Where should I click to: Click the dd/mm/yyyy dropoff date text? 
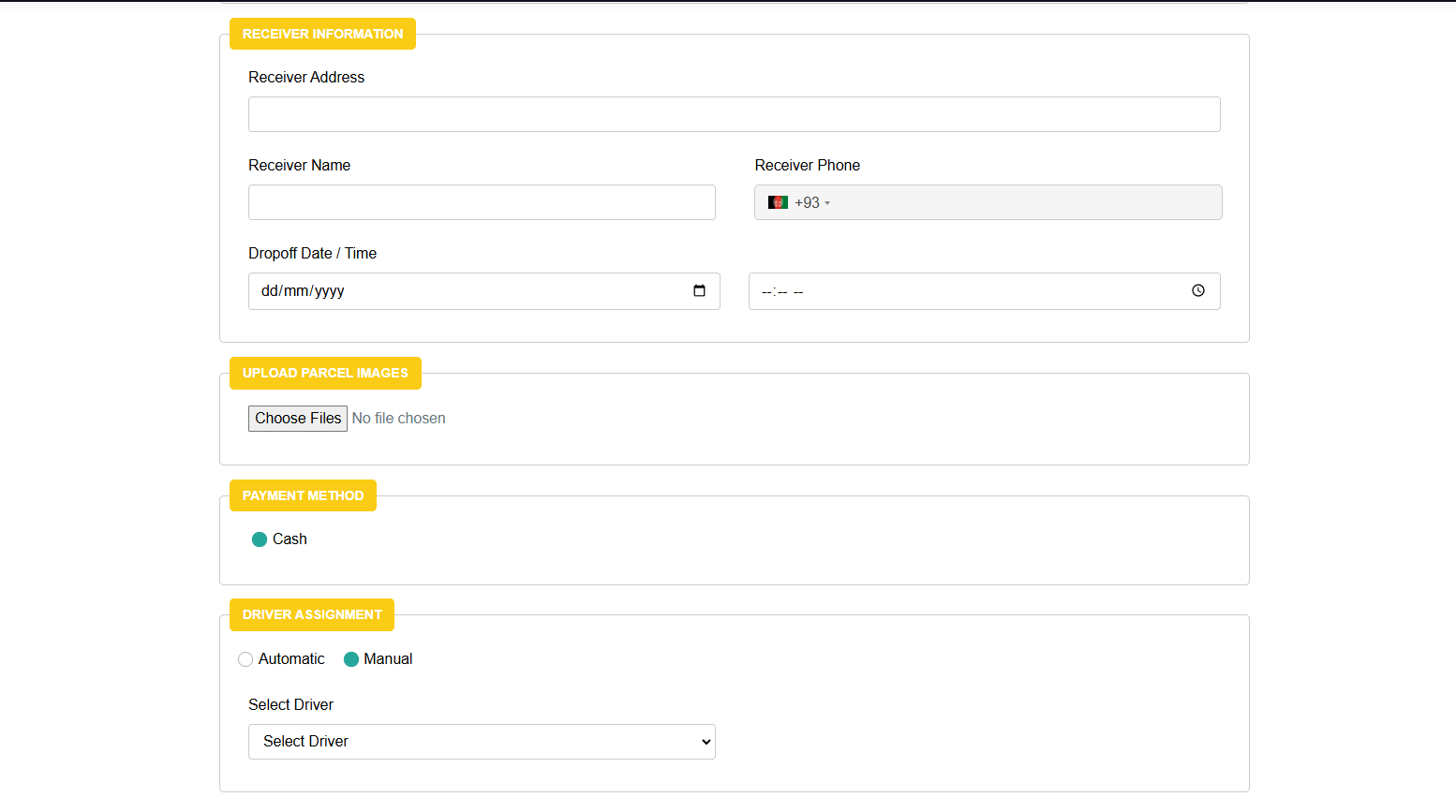[x=304, y=291]
